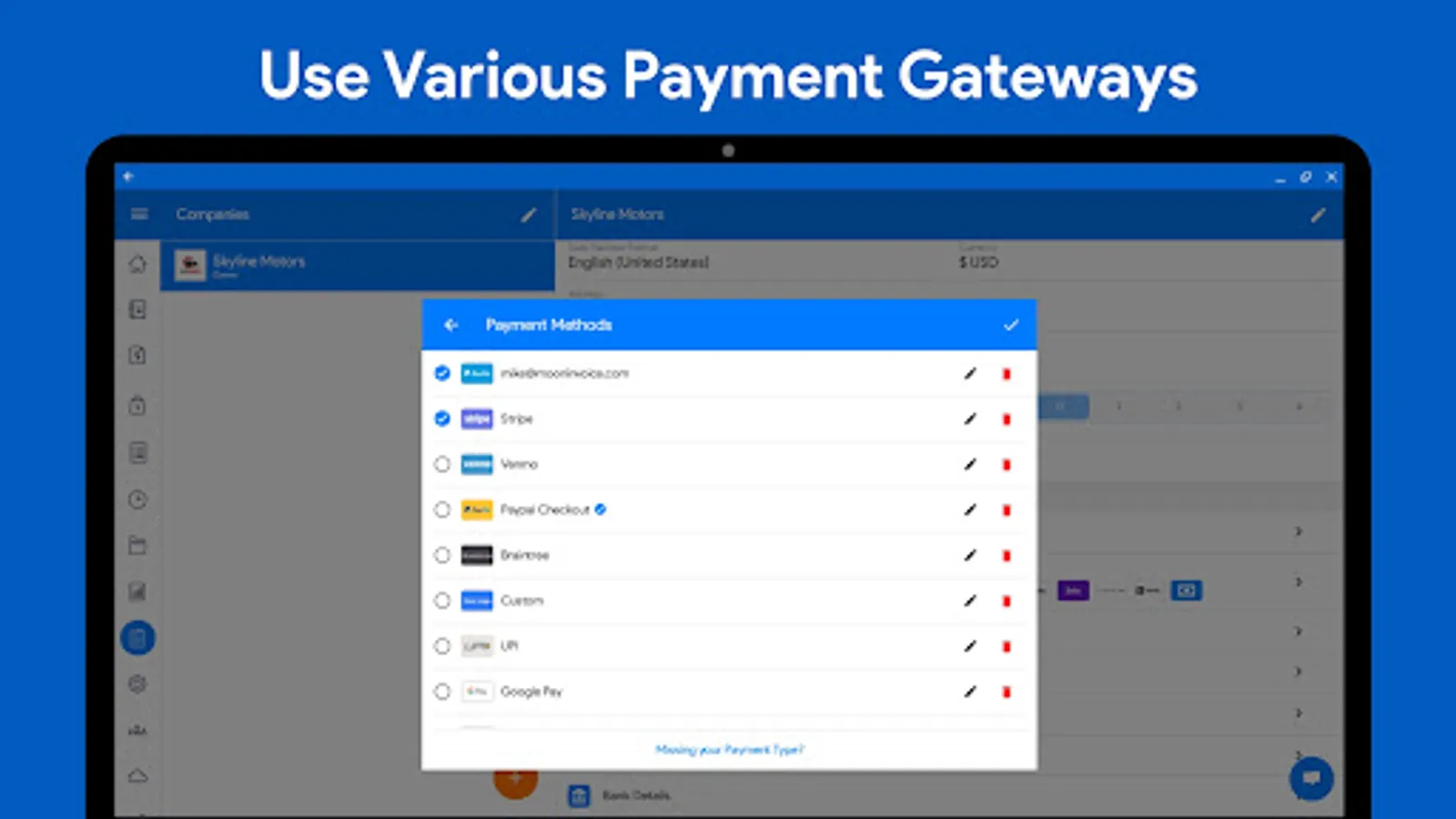Edit the Paypal Checkout payment method
This screenshot has width=1456, height=819.
970,510
